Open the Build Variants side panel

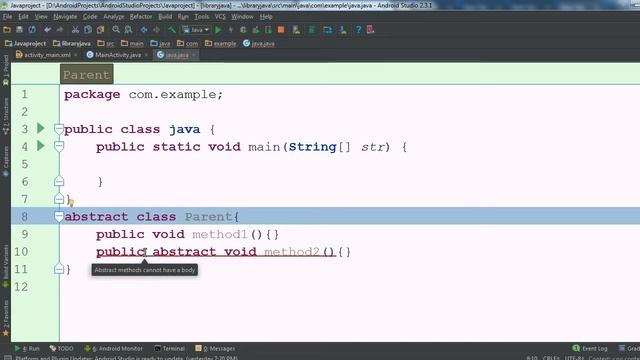tap(5, 265)
